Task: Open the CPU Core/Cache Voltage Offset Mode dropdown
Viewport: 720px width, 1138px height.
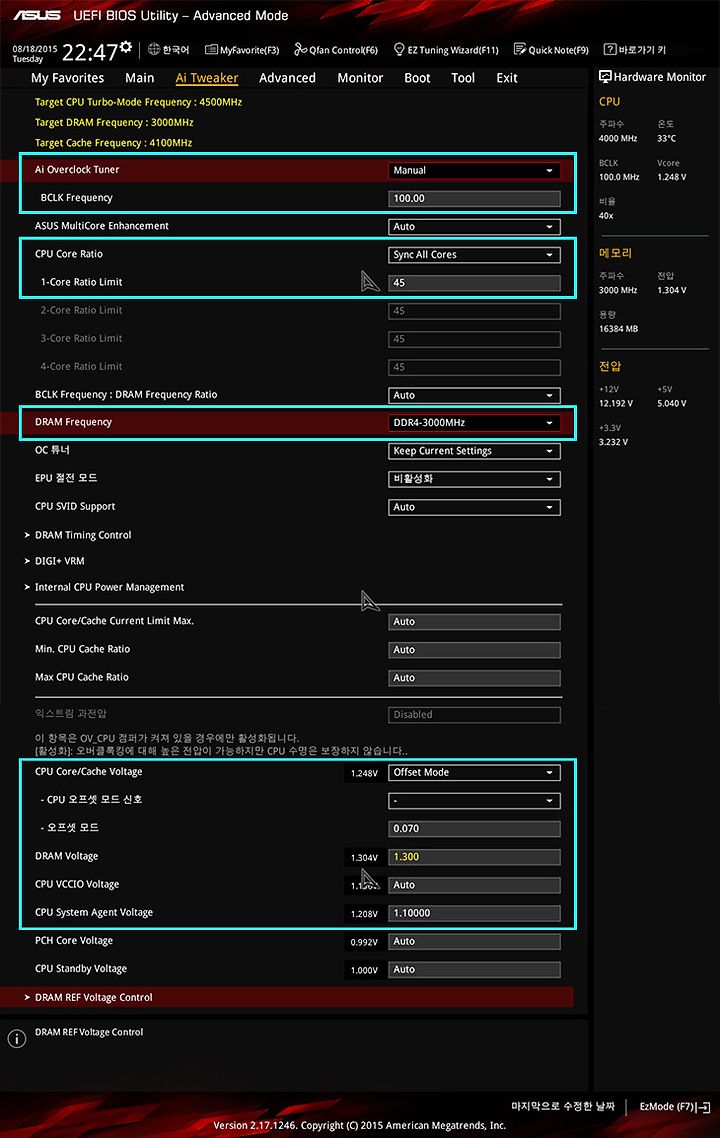Action: [x=475, y=773]
